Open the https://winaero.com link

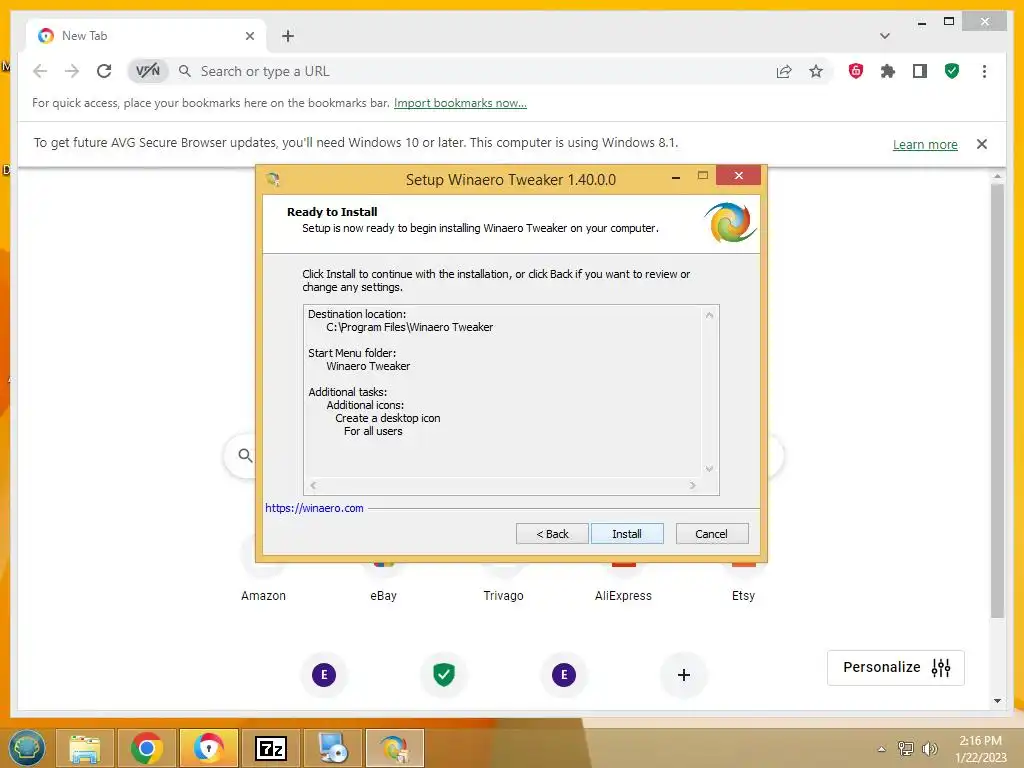coord(314,507)
